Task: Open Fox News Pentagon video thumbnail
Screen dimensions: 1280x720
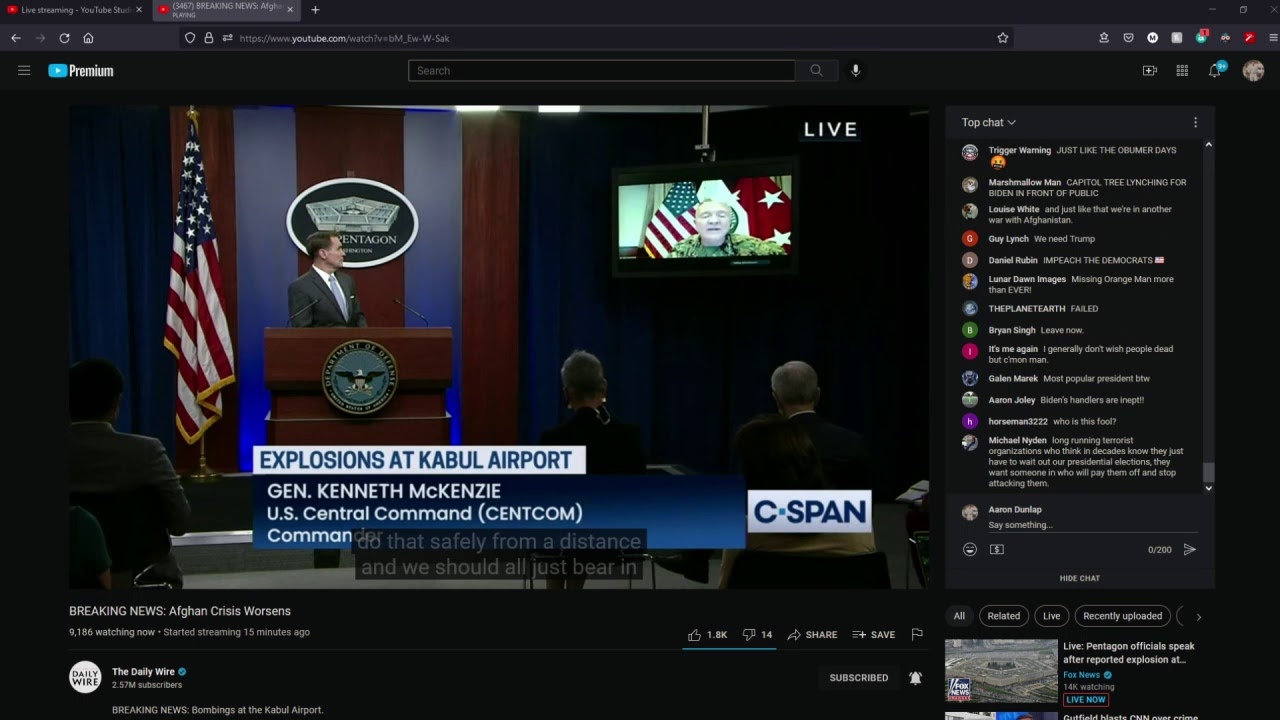Action: pos(1001,671)
